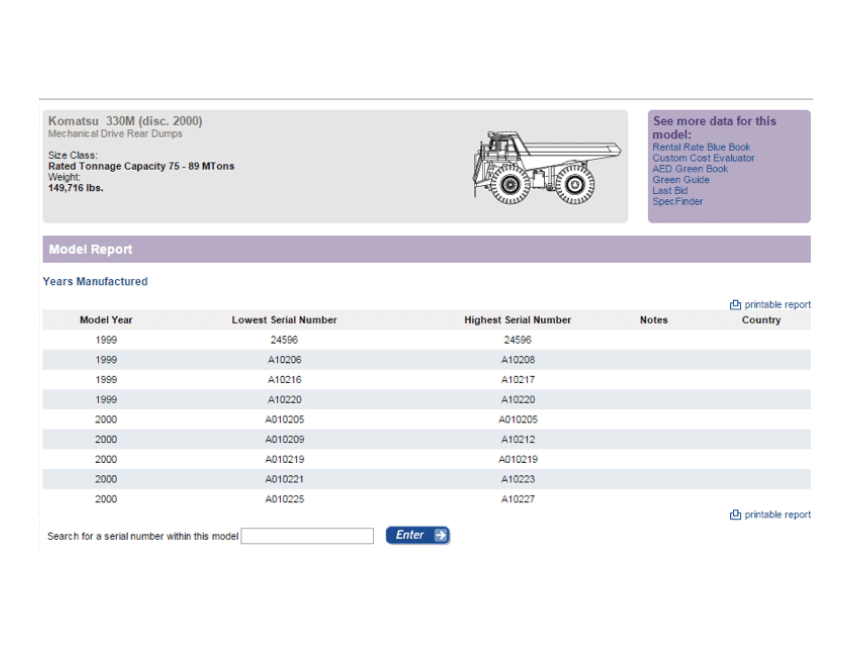
Task: Open the Custom Cost Evaluator link
Action: click(x=703, y=158)
